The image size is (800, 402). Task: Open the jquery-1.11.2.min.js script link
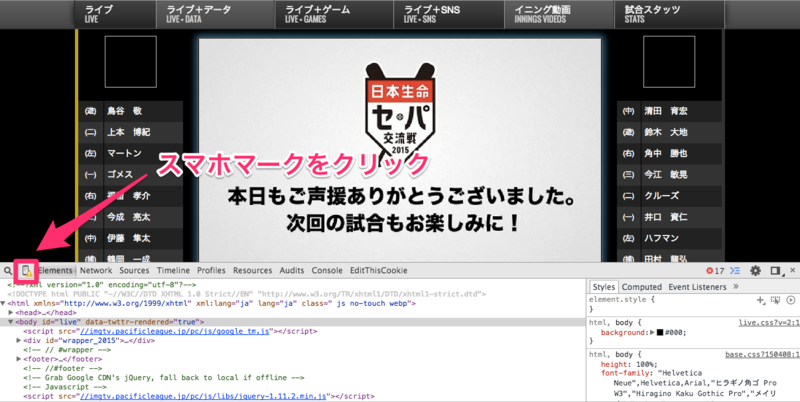point(203,396)
